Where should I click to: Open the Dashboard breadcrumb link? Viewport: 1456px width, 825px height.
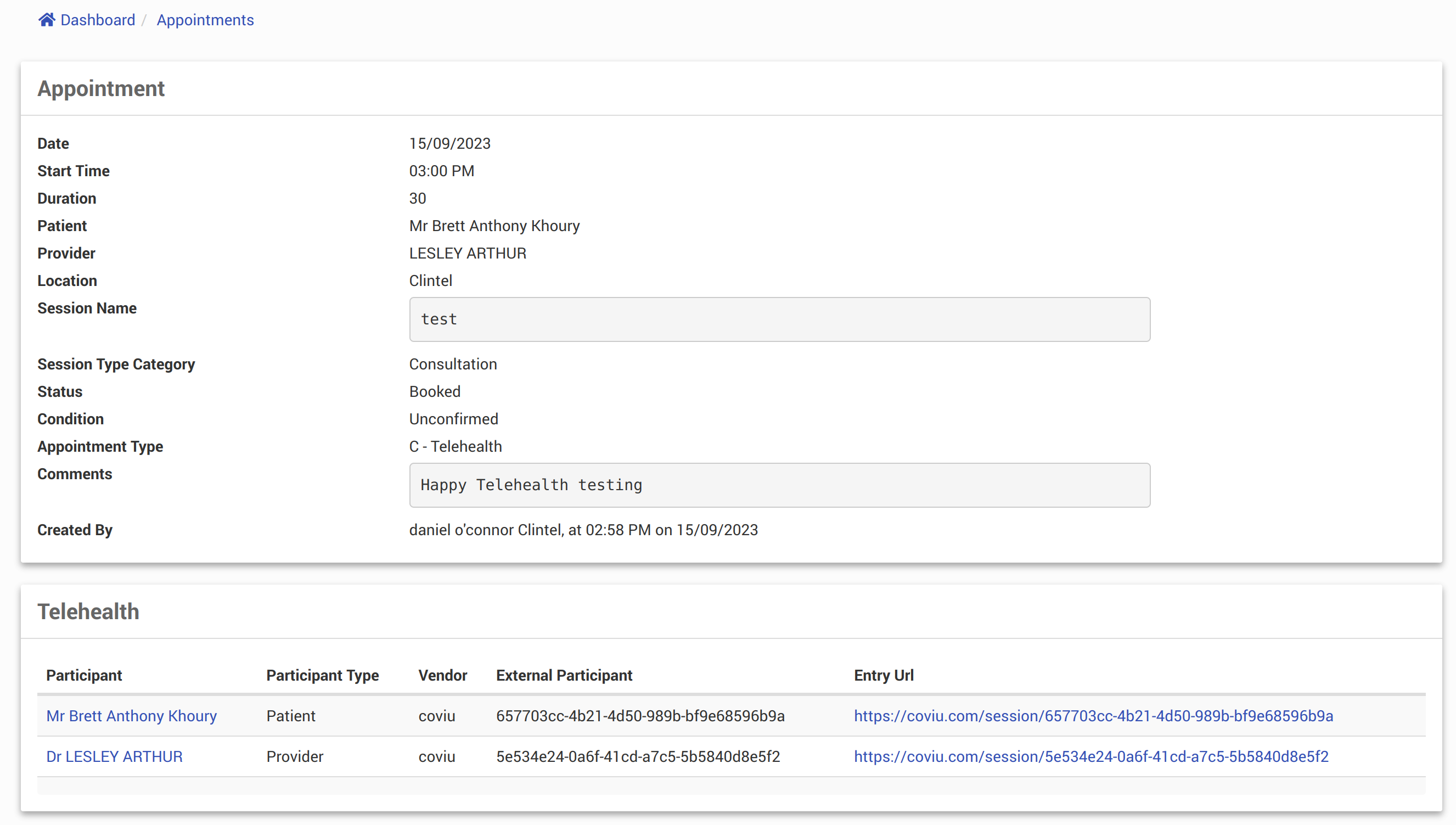pyautogui.click(x=98, y=20)
